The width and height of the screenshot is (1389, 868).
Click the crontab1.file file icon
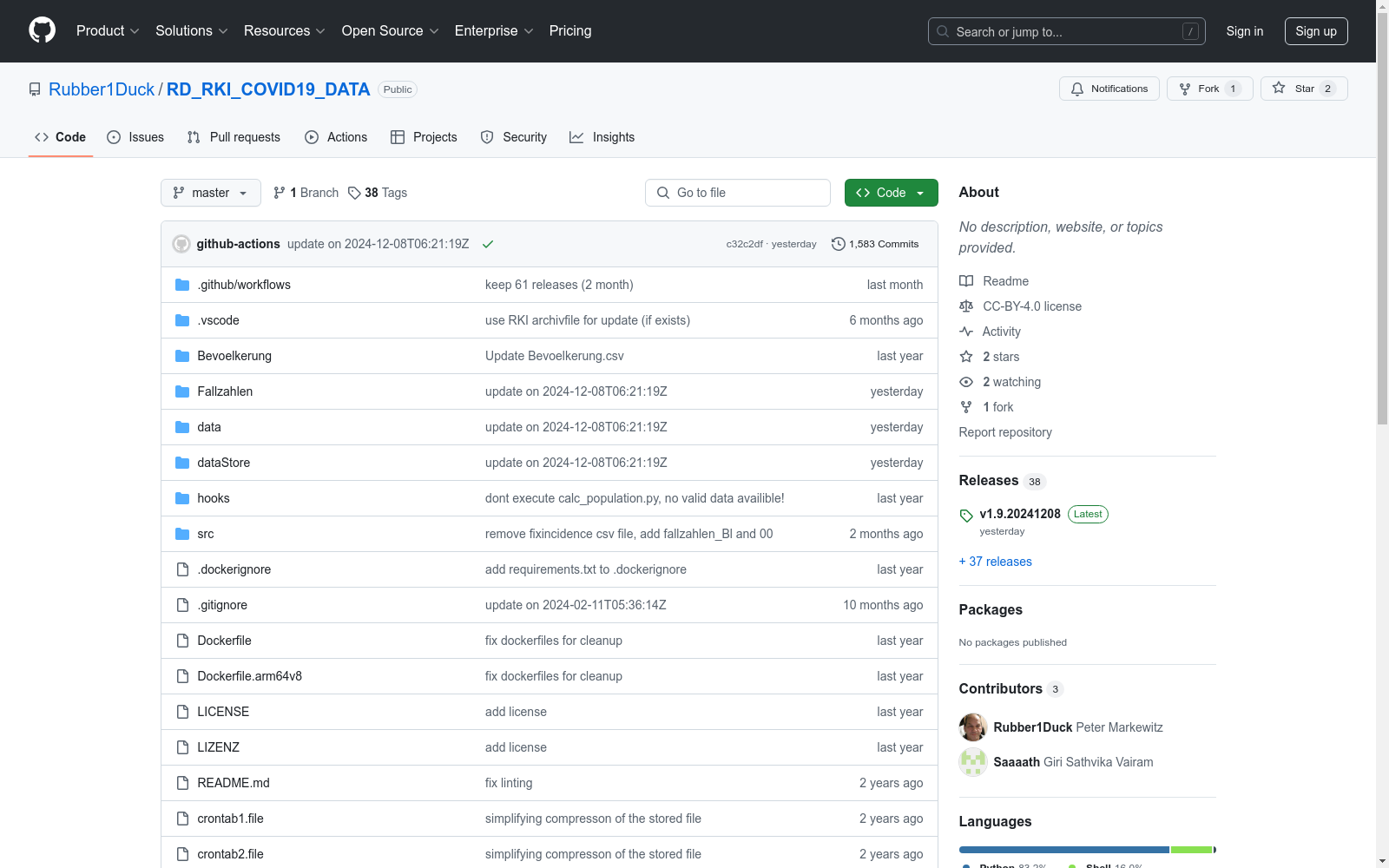pos(182,819)
